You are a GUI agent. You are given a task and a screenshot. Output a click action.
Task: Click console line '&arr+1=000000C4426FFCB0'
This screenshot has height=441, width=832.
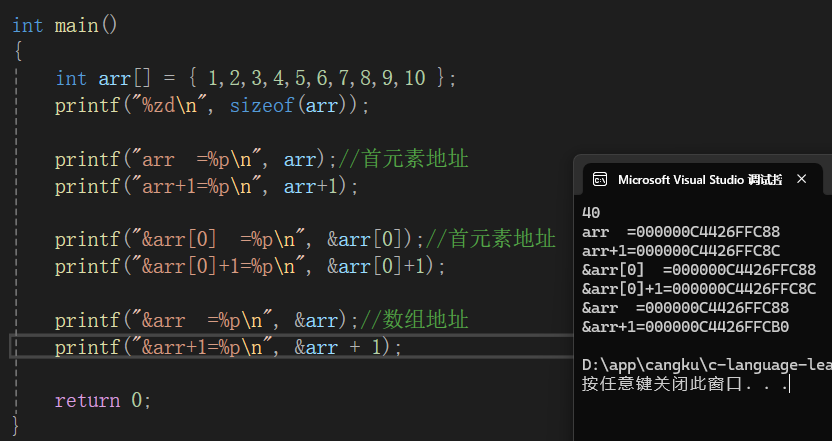(x=686, y=327)
